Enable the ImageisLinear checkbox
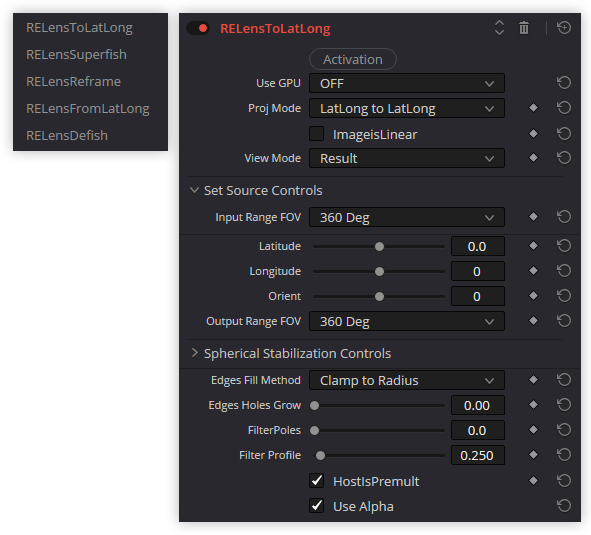 coord(316,134)
